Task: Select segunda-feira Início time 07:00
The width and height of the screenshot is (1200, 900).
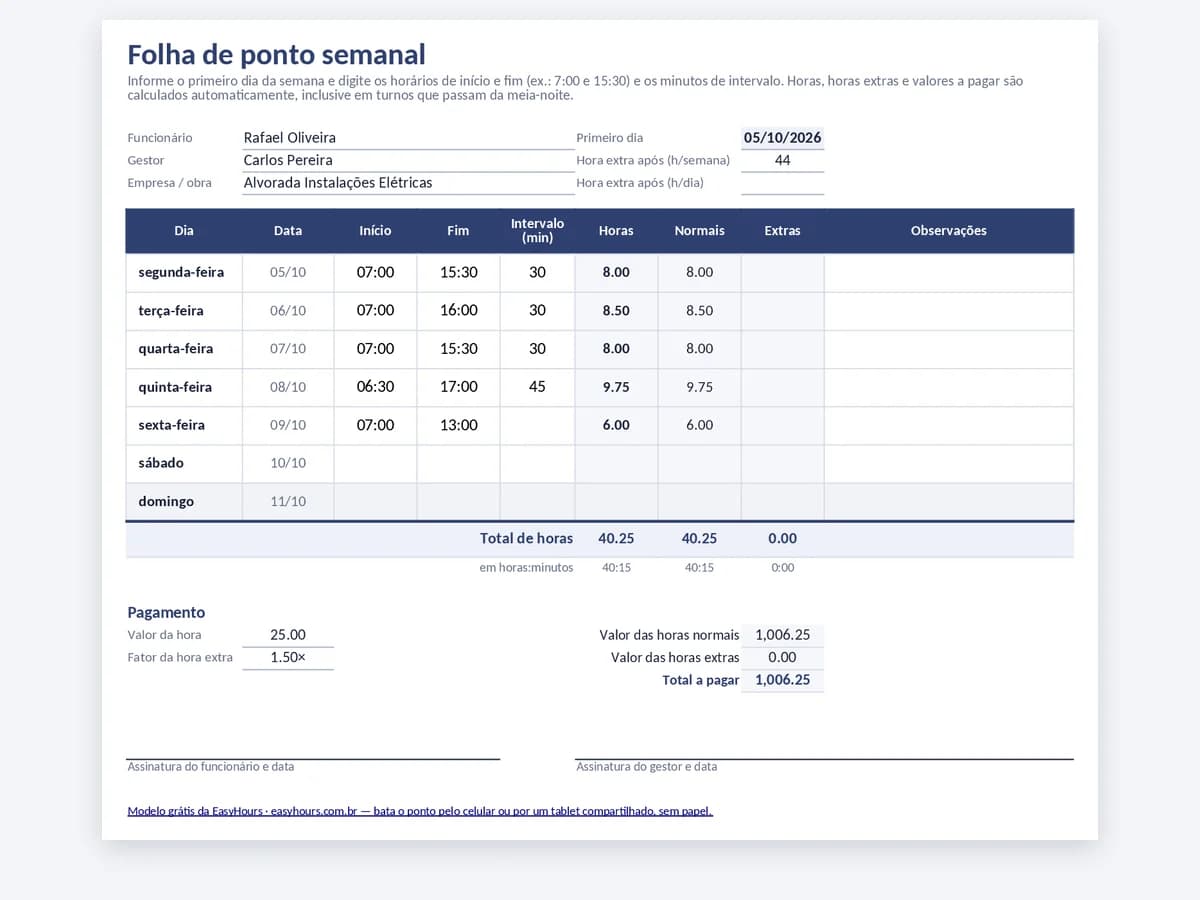Action: click(x=375, y=272)
